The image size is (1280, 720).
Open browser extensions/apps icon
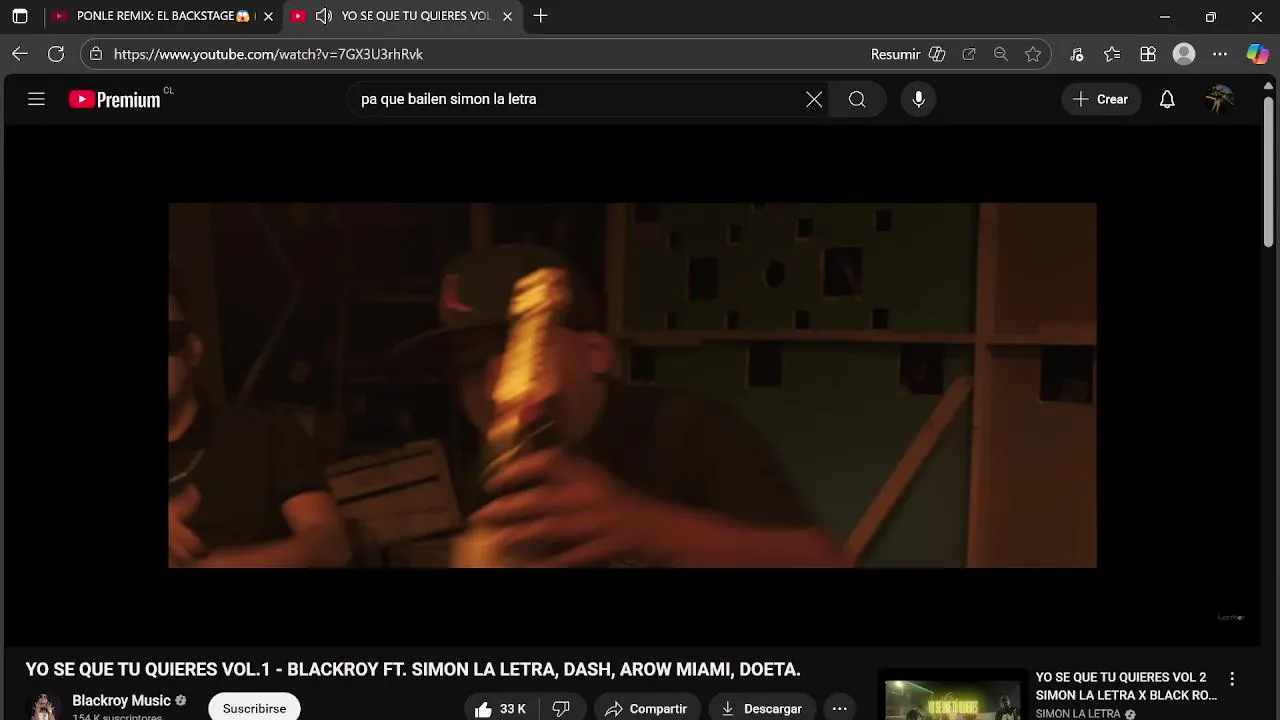(1148, 54)
